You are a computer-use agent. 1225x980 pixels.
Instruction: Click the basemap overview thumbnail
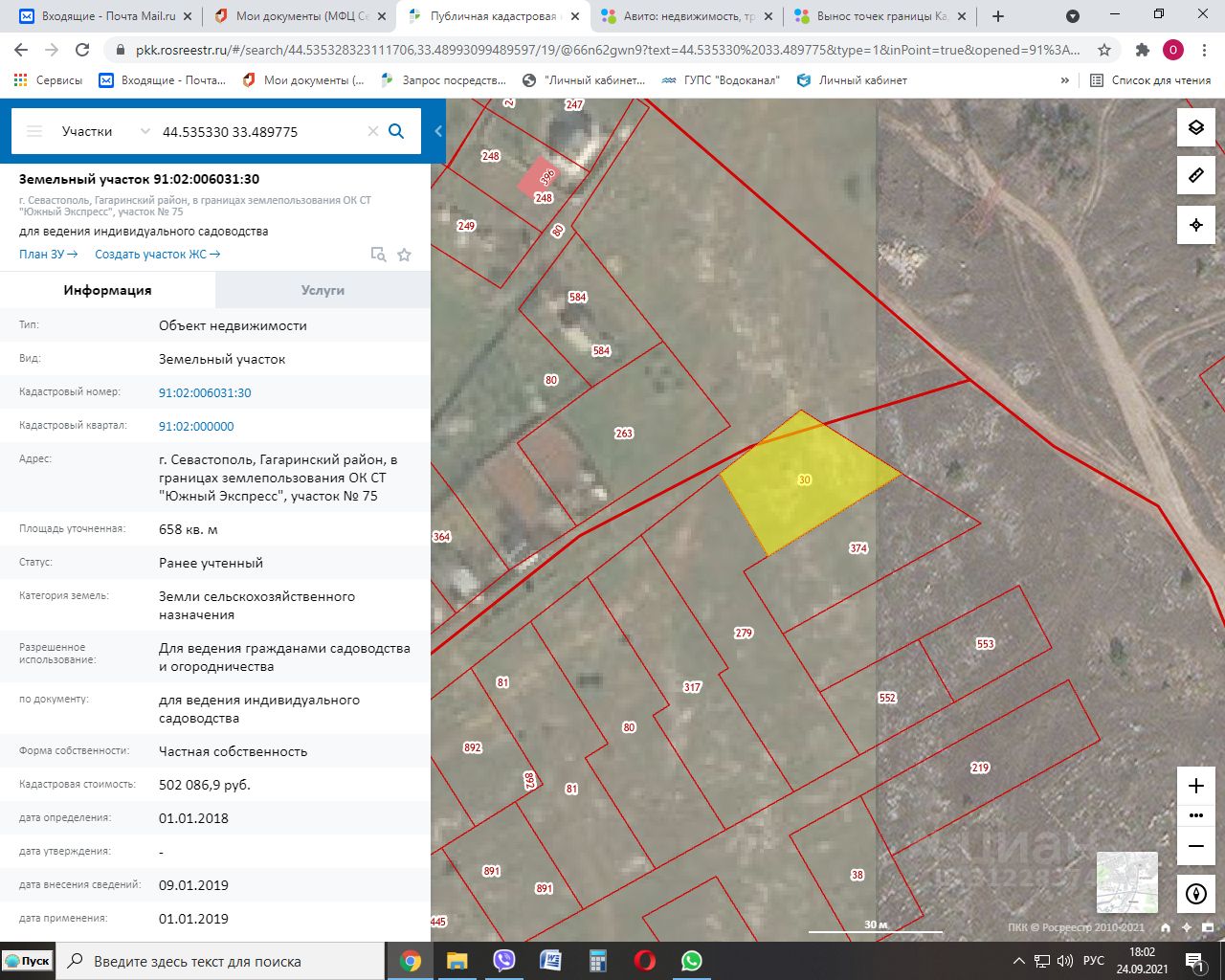pyautogui.click(x=1126, y=882)
